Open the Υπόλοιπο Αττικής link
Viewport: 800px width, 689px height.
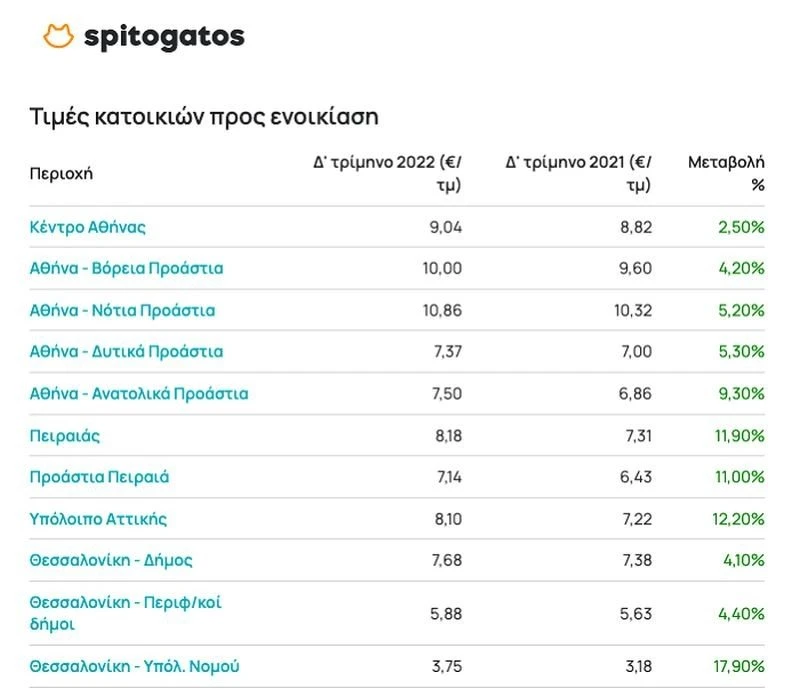click(98, 518)
